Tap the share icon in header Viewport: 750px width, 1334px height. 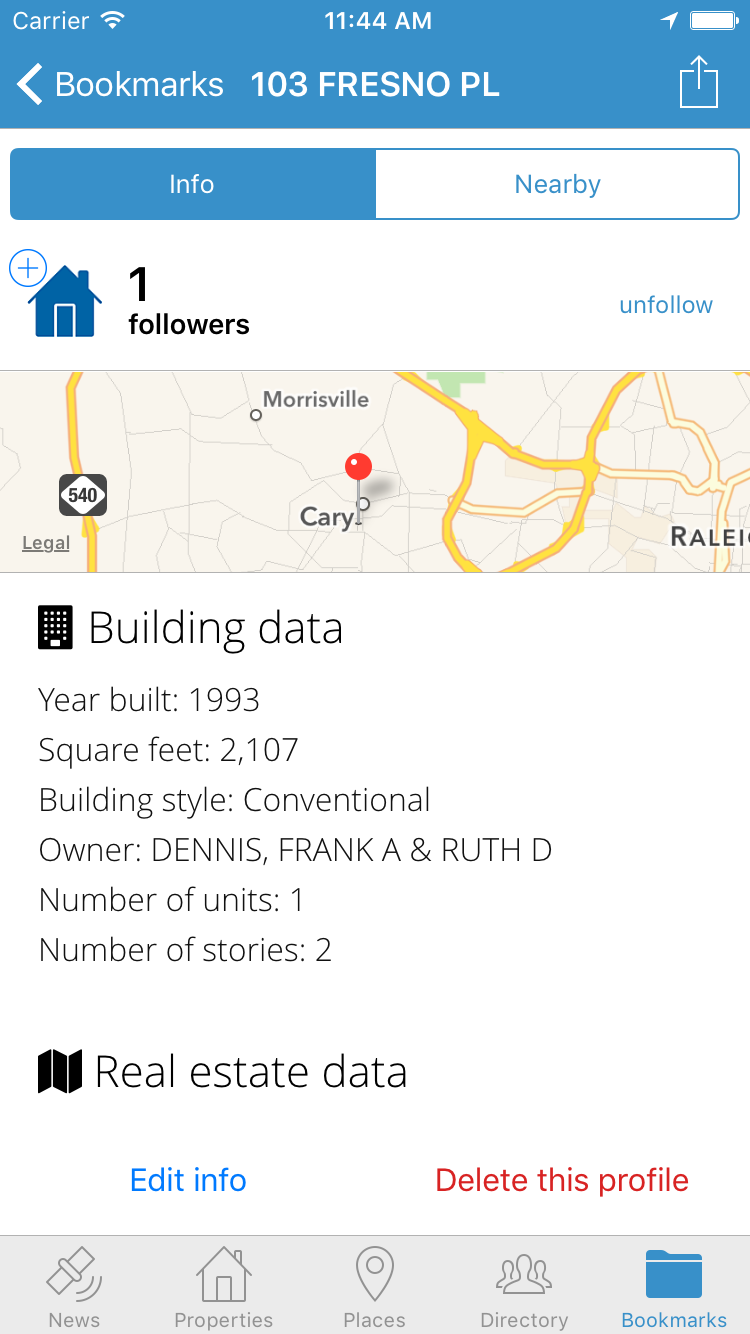click(699, 82)
